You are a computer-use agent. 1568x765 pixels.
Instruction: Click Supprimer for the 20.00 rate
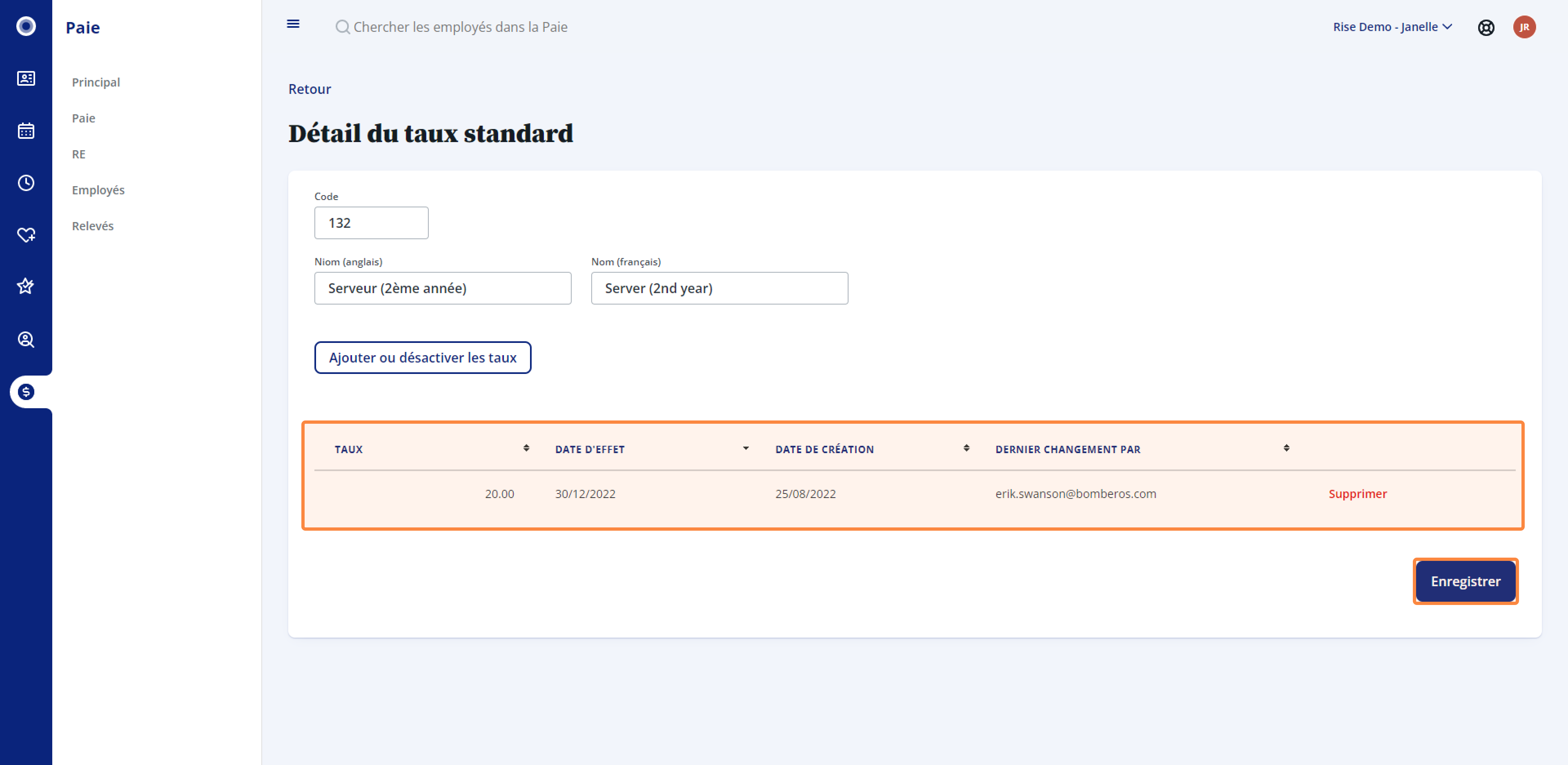(1357, 494)
